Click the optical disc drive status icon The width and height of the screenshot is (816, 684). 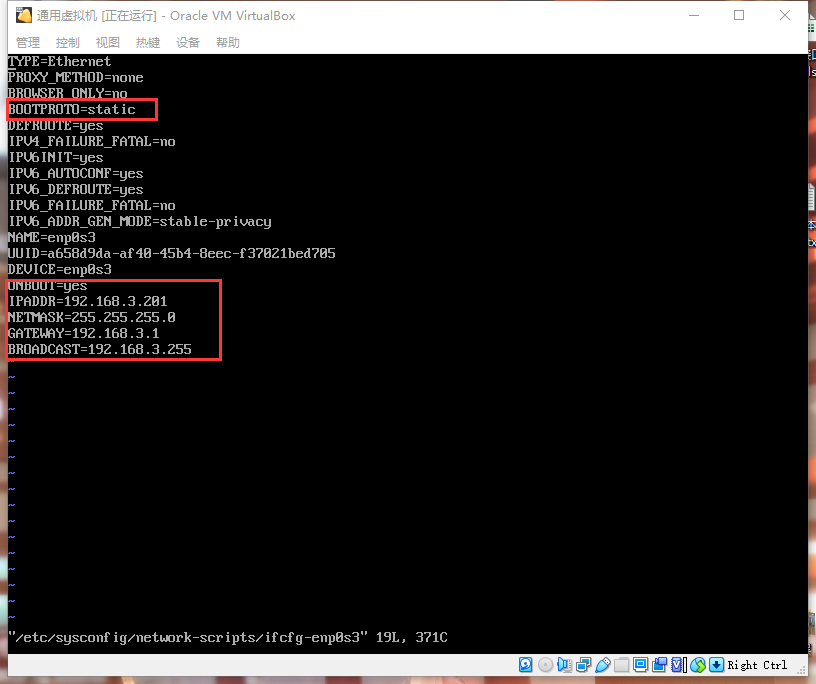(545, 665)
